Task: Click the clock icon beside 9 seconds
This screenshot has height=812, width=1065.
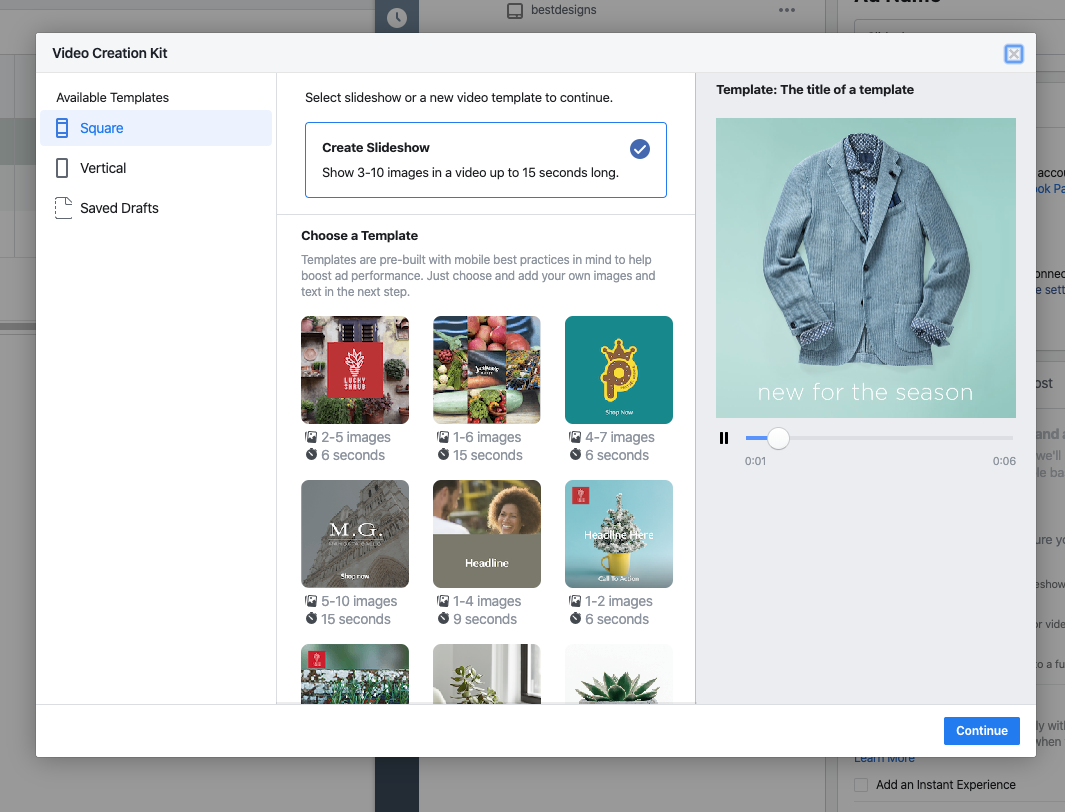Action: 443,619
